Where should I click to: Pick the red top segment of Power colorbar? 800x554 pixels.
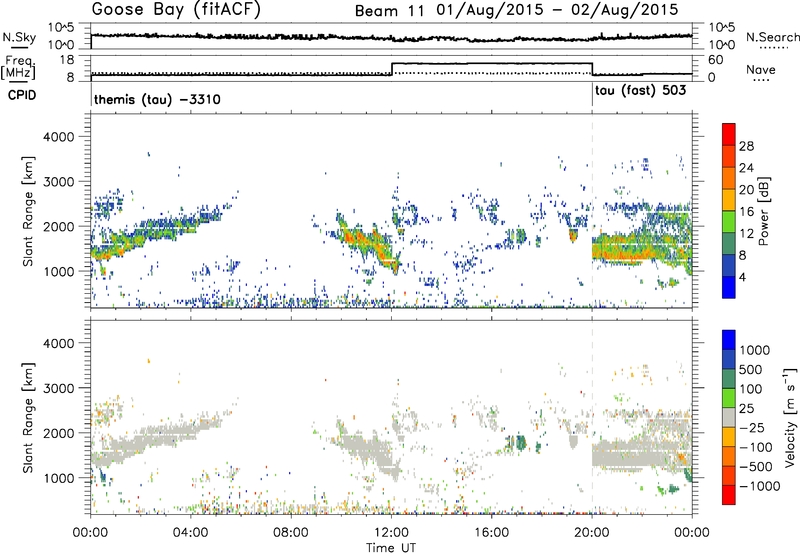click(x=729, y=134)
